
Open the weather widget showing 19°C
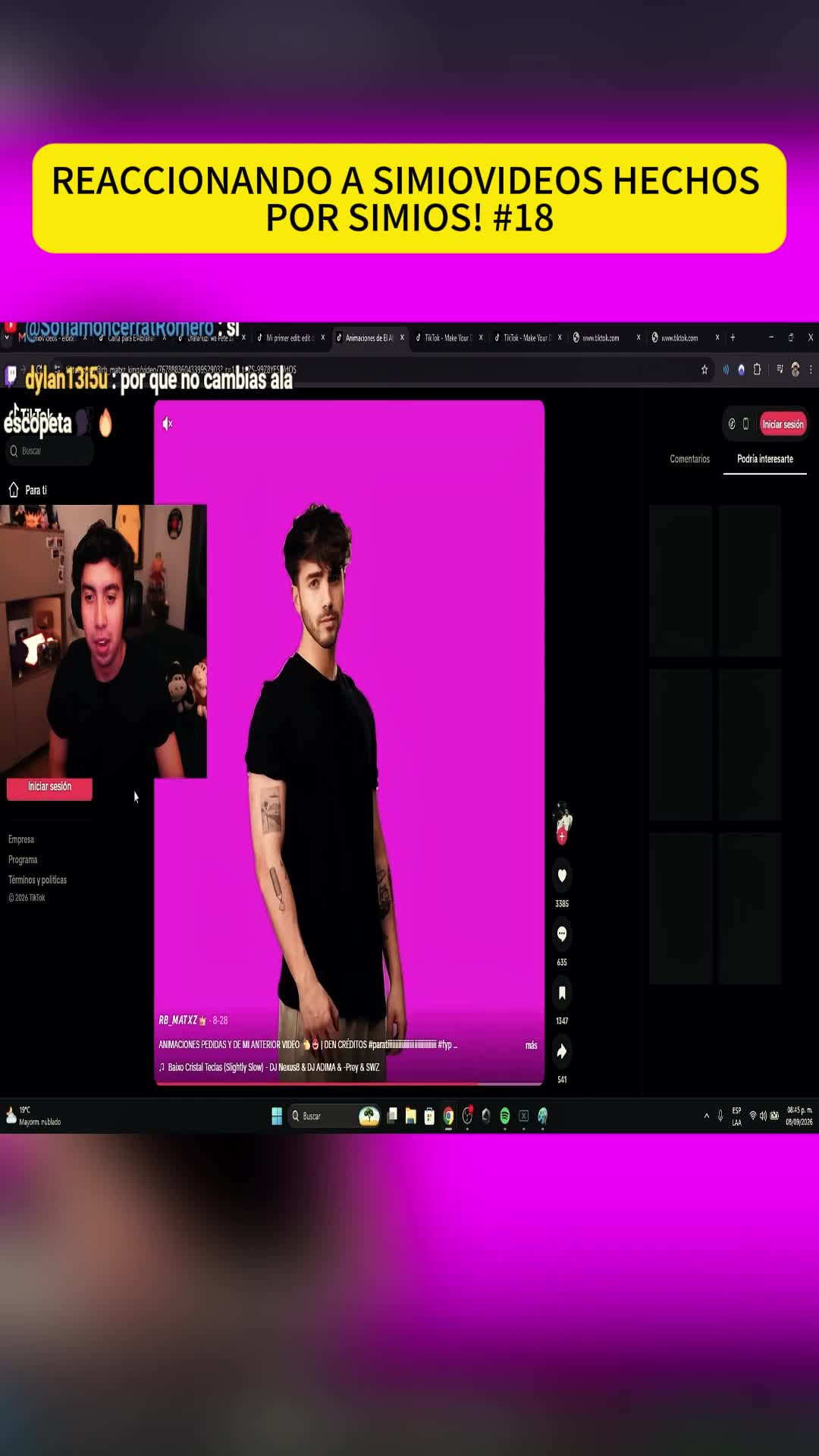click(x=33, y=1116)
